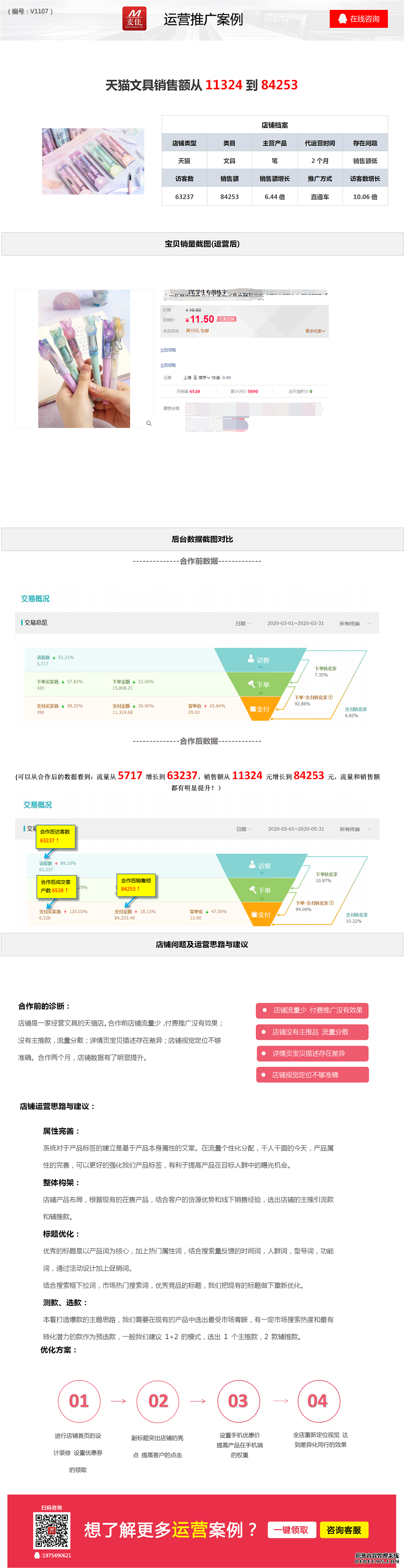This screenshot has width=404, height=1568.
Task: Click the 优惠促销 promotion tag
Action: click(226, 319)
